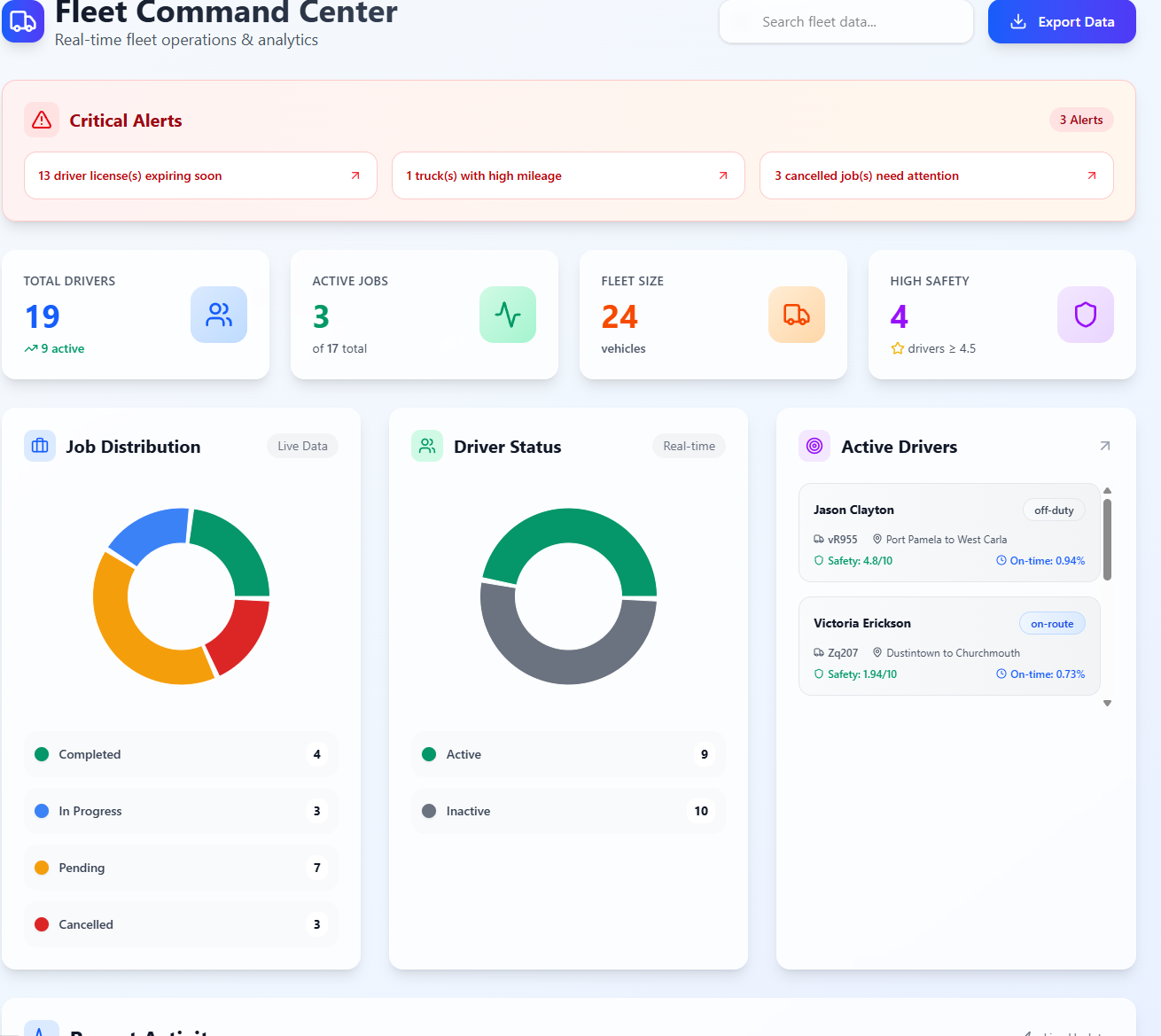Select the Cancelled legend row
Viewport: 1161px width, 1036px height.
tap(181, 924)
